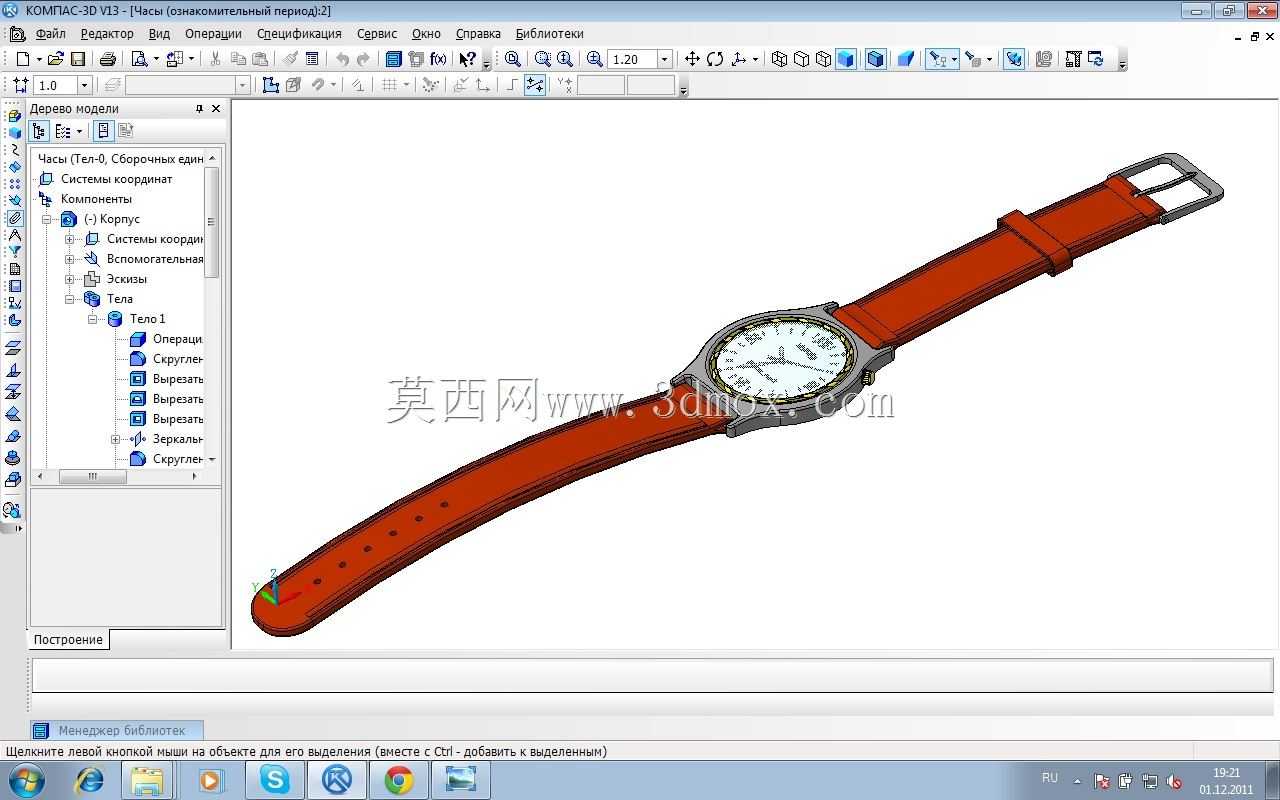The height and width of the screenshot is (800, 1280).
Task: Open the layer combo box dropdown
Action: click(x=241, y=86)
